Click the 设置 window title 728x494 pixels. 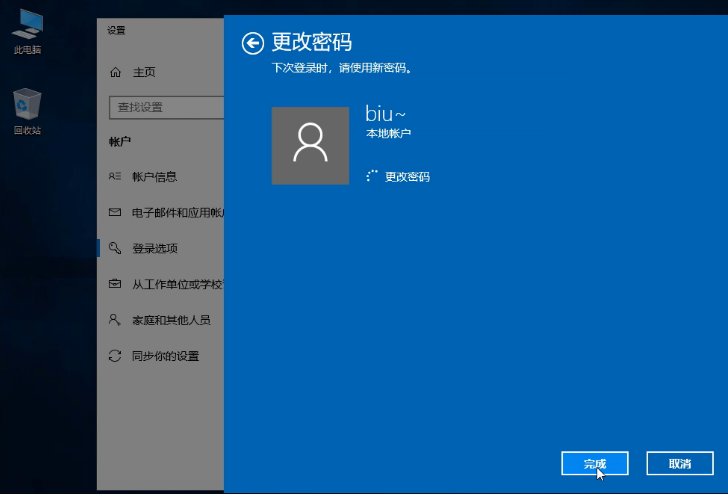(116, 30)
